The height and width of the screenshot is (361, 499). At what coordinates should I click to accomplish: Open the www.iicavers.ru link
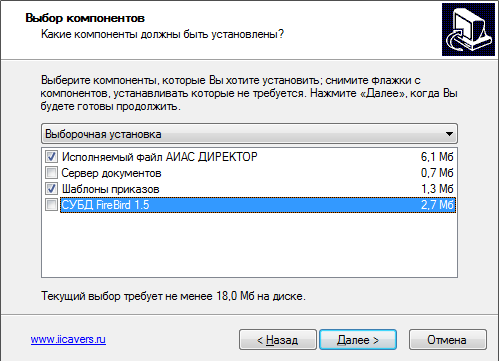point(68,339)
